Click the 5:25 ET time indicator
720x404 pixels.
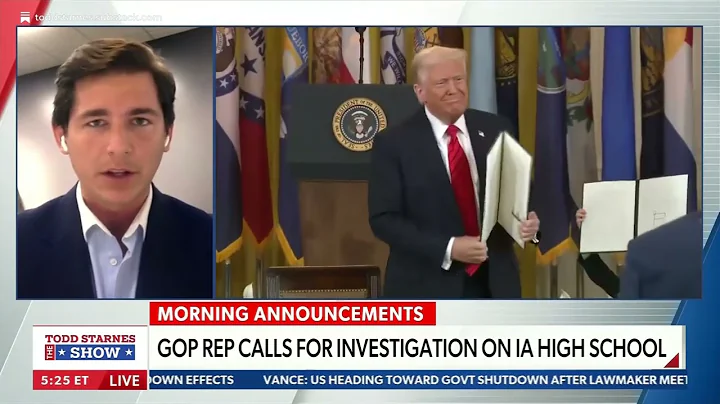pyautogui.click(x=65, y=381)
